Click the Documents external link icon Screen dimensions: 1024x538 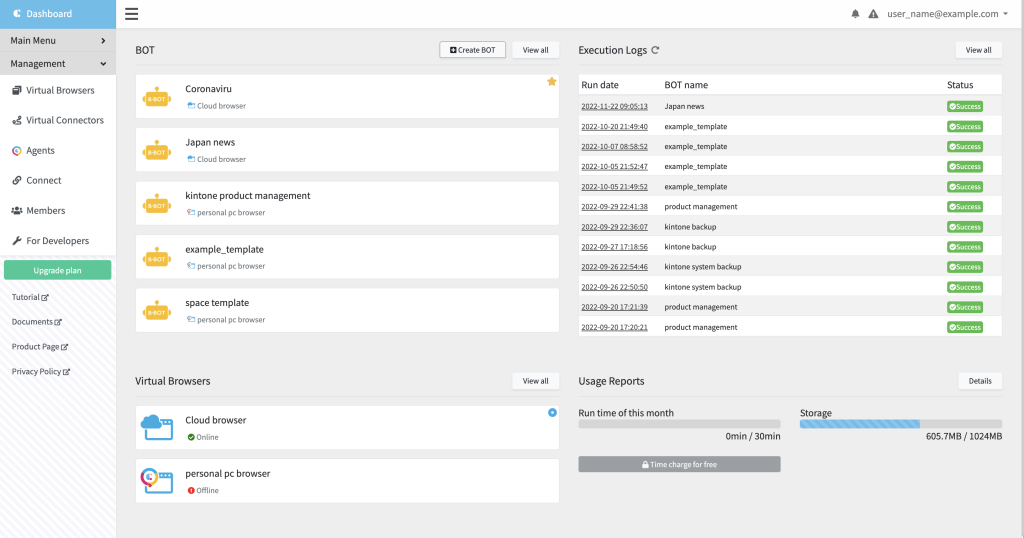tap(58, 323)
